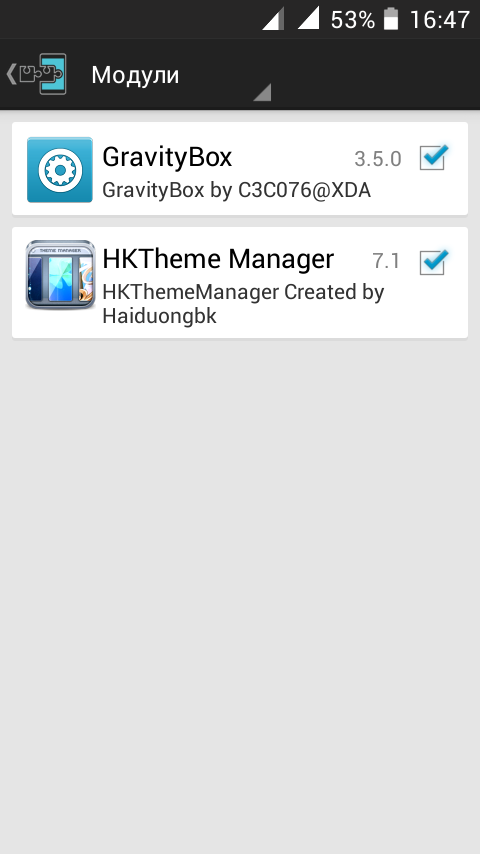The image size is (480, 854).
Task: Select the HKTheme Manager module title
Action: (x=218, y=259)
